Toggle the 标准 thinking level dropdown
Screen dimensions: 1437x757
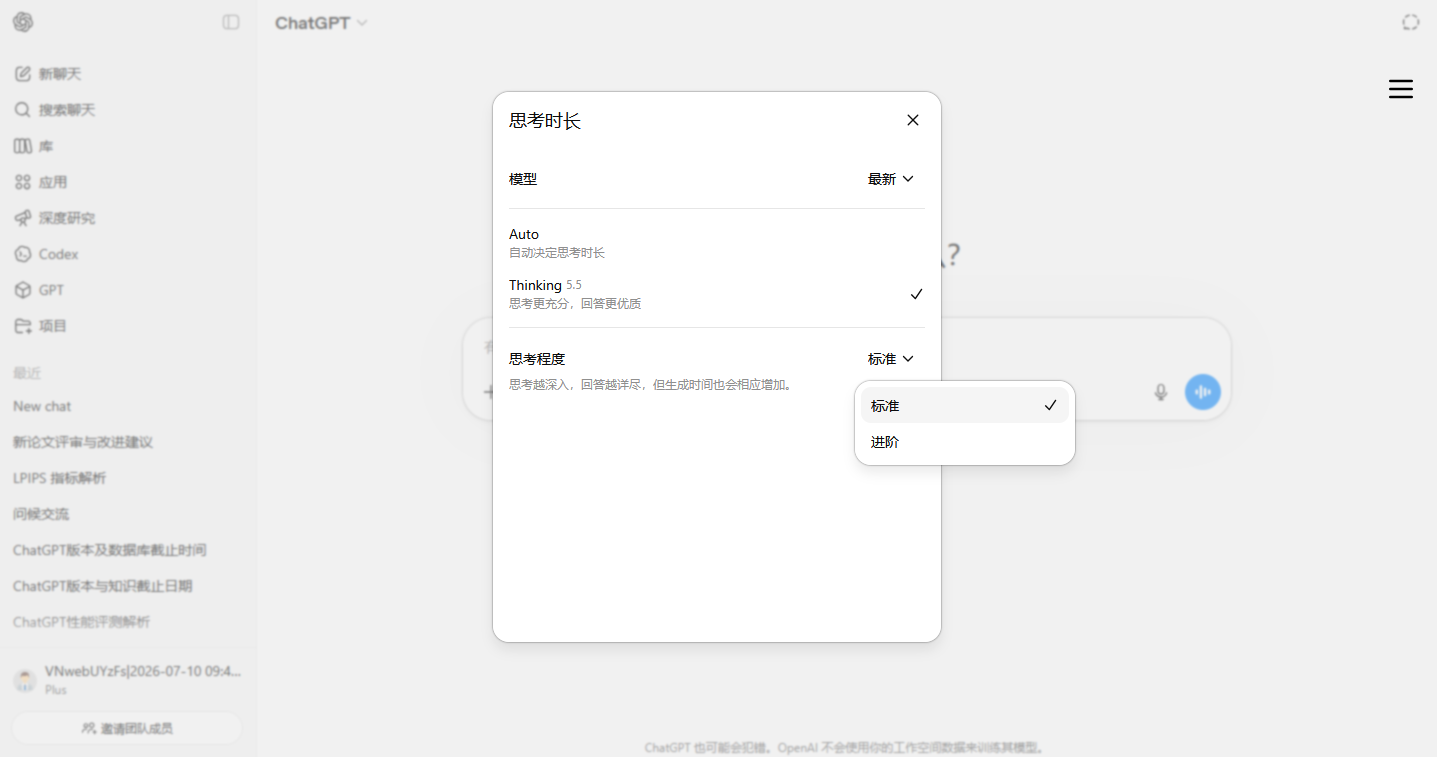coord(890,359)
